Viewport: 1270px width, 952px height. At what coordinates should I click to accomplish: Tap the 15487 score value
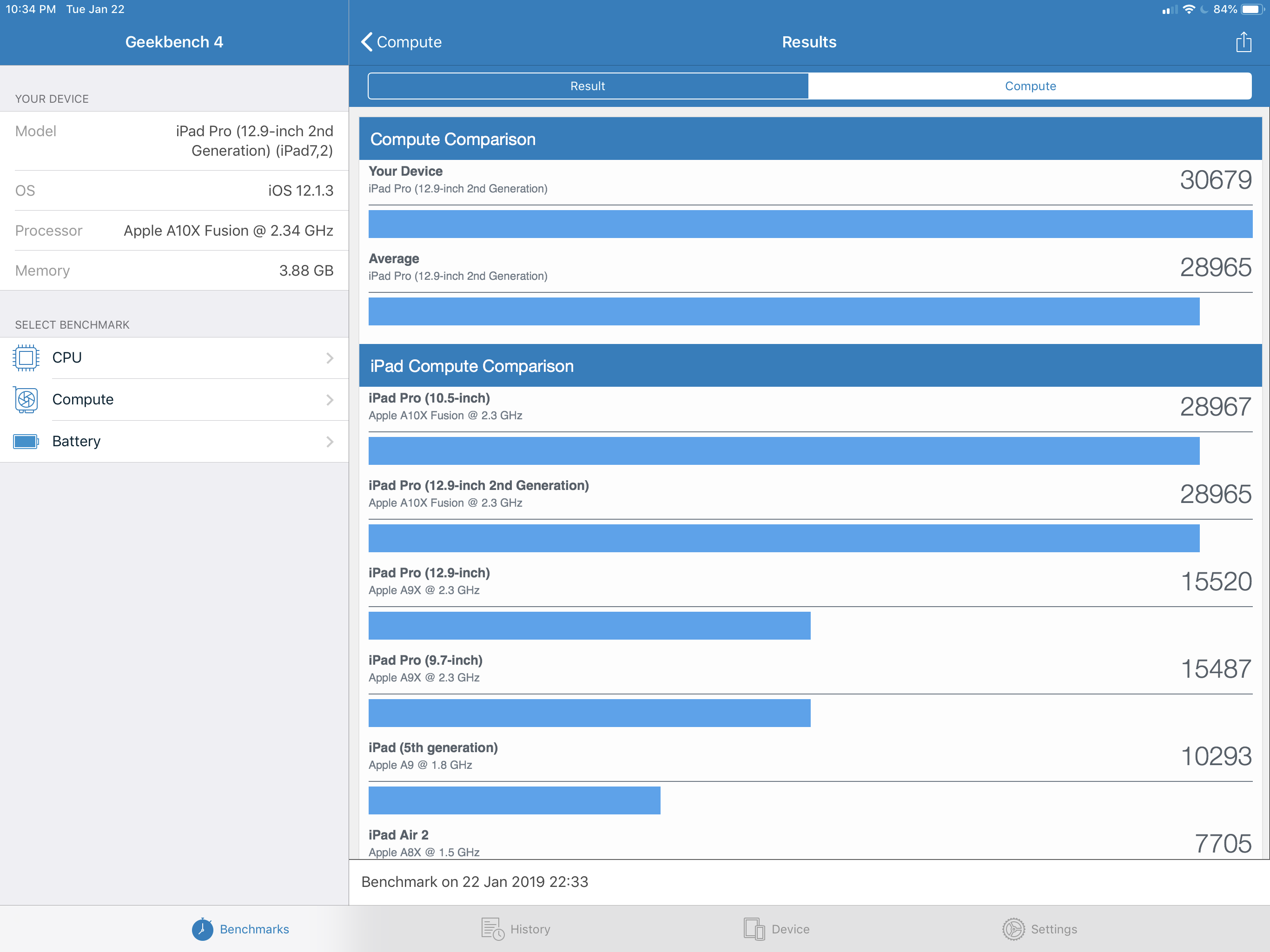[x=1216, y=668]
